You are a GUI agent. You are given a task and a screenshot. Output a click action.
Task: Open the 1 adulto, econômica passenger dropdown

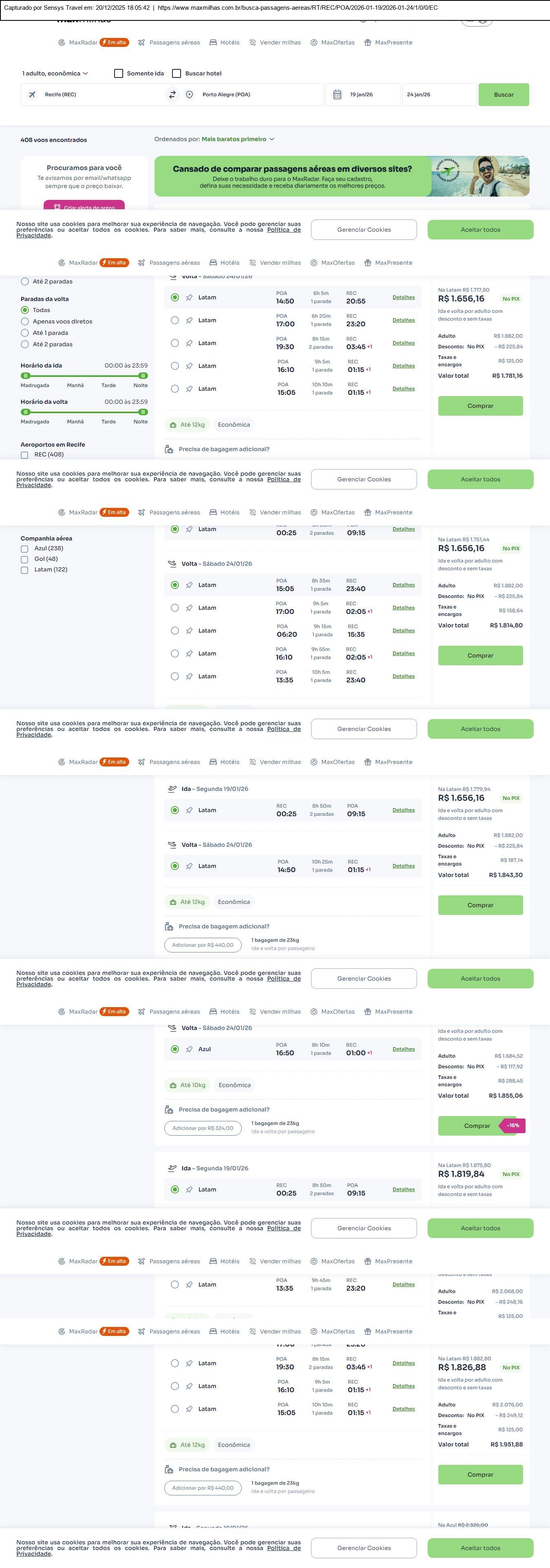[55, 74]
